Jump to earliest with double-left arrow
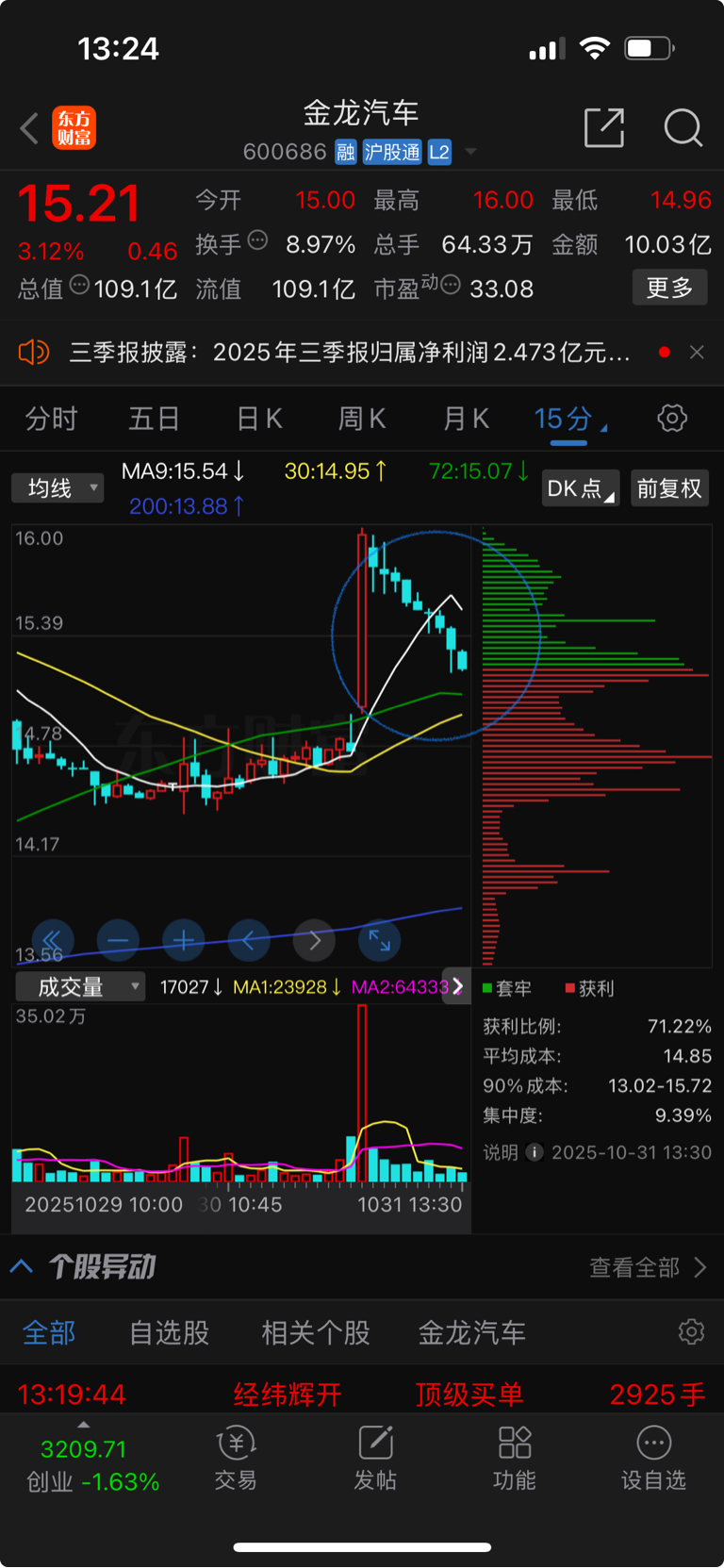This screenshot has height=1568, width=724. pos(52,940)
